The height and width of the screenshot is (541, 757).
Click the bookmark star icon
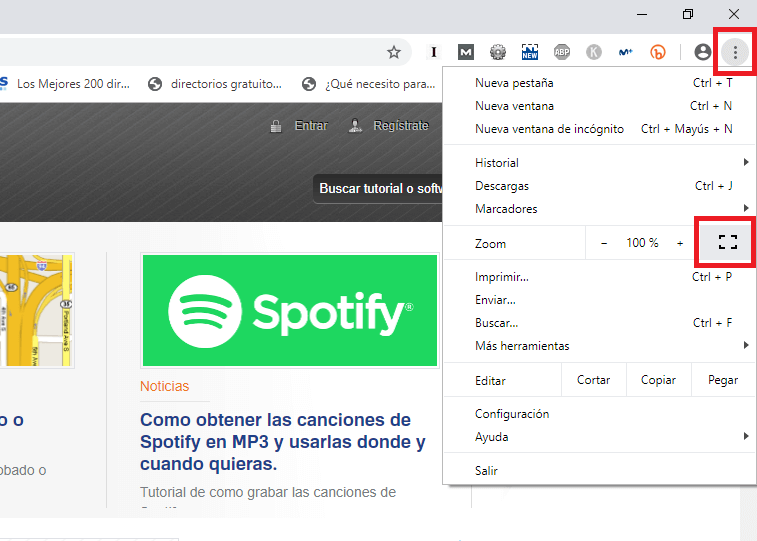click(x=394, y=52)
